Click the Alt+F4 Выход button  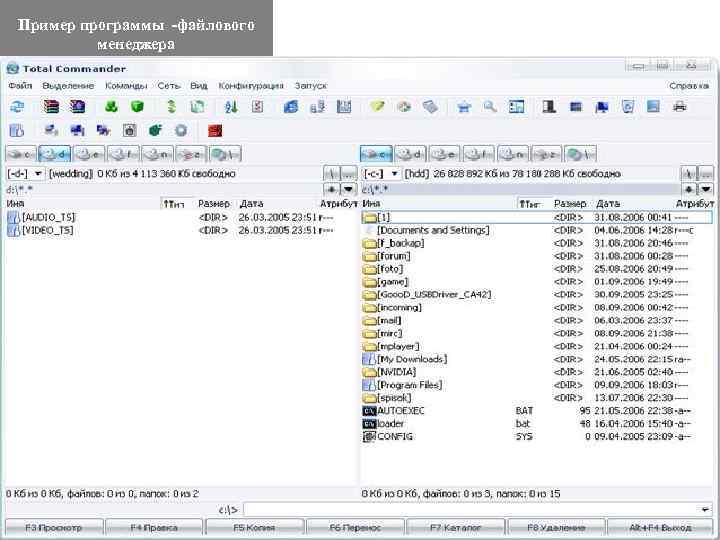tap(660, 528)
